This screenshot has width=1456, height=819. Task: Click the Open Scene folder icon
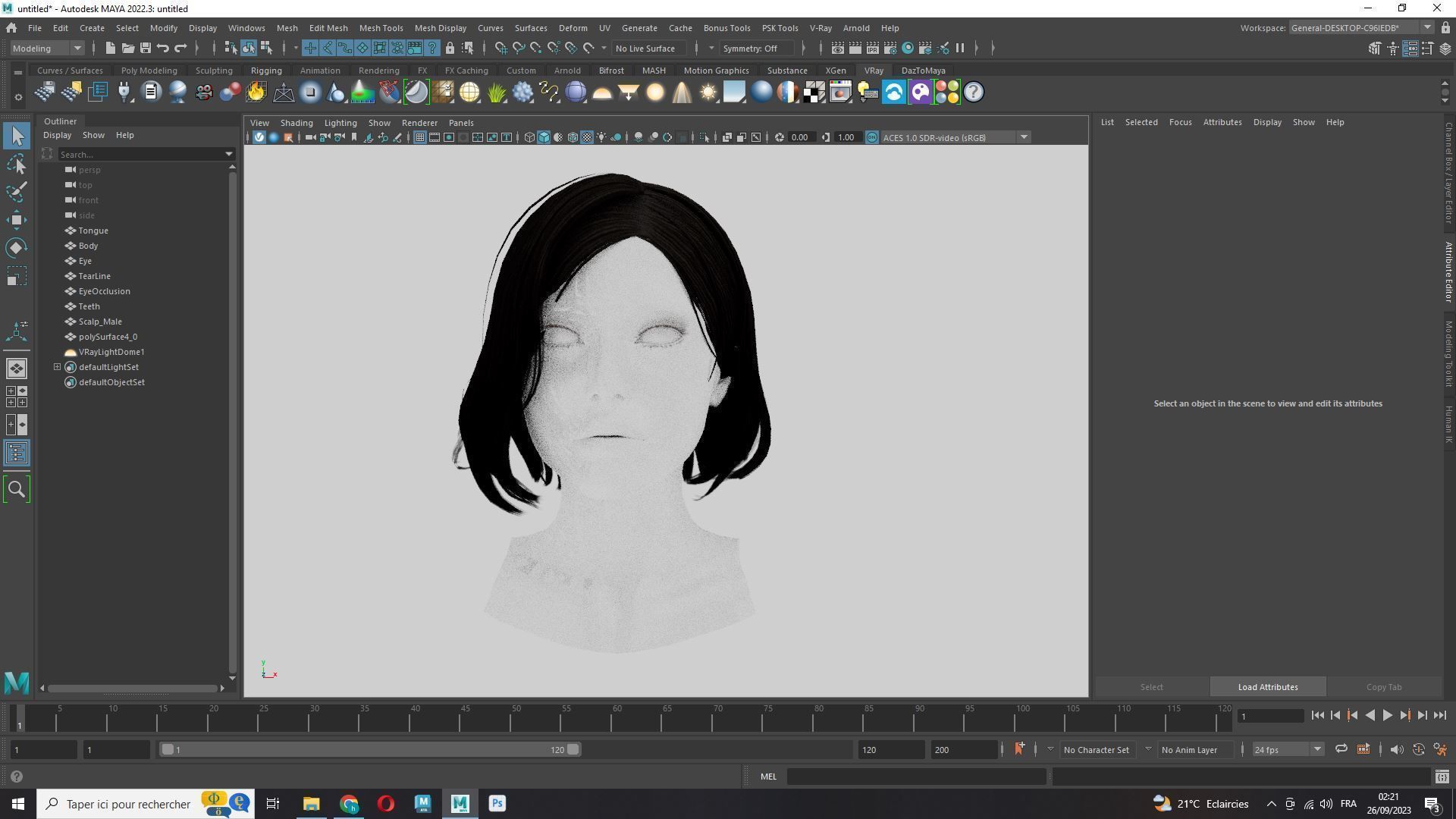[127, 48]
